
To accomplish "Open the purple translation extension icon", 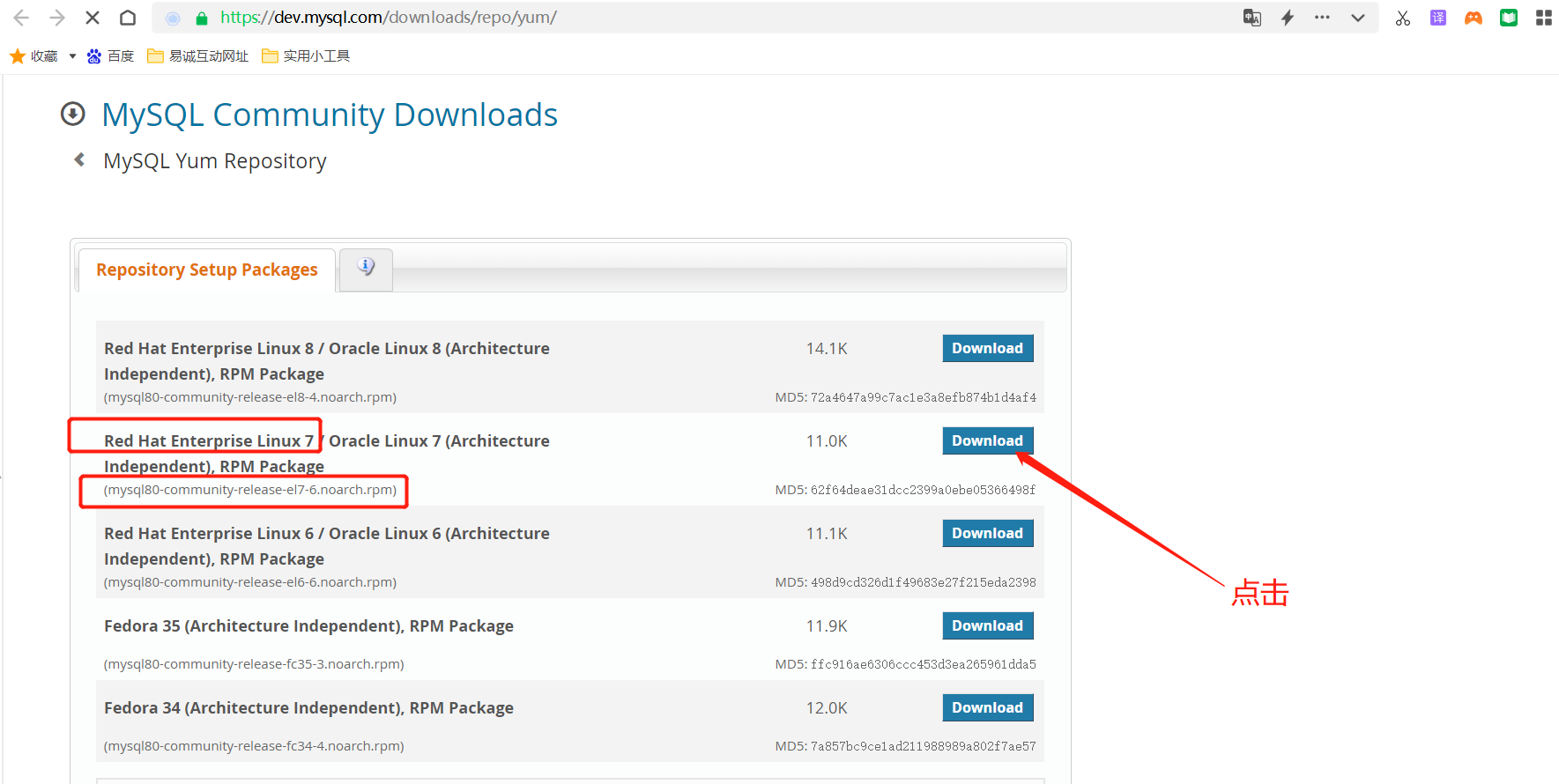I will (1438, 18).
